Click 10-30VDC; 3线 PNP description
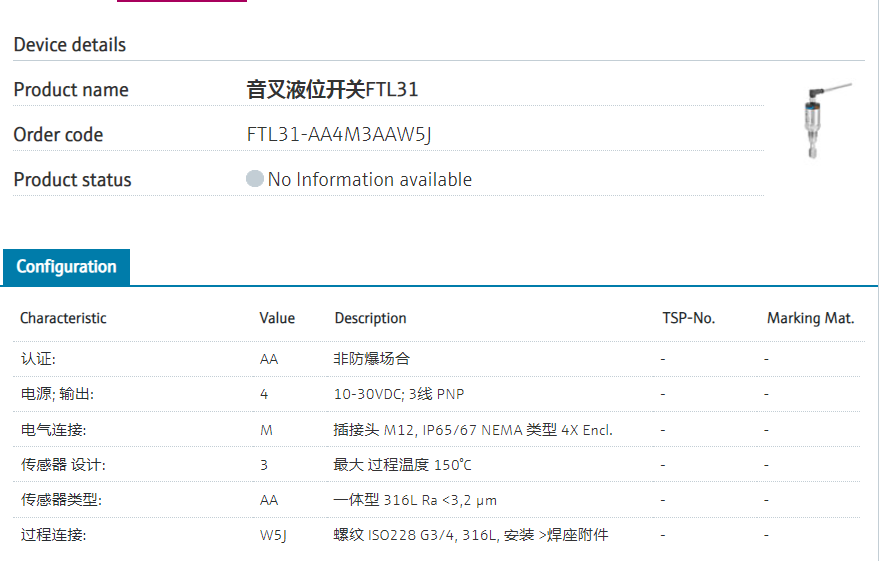This screenshot has height=561, width=883. click(x=398, y=394)
